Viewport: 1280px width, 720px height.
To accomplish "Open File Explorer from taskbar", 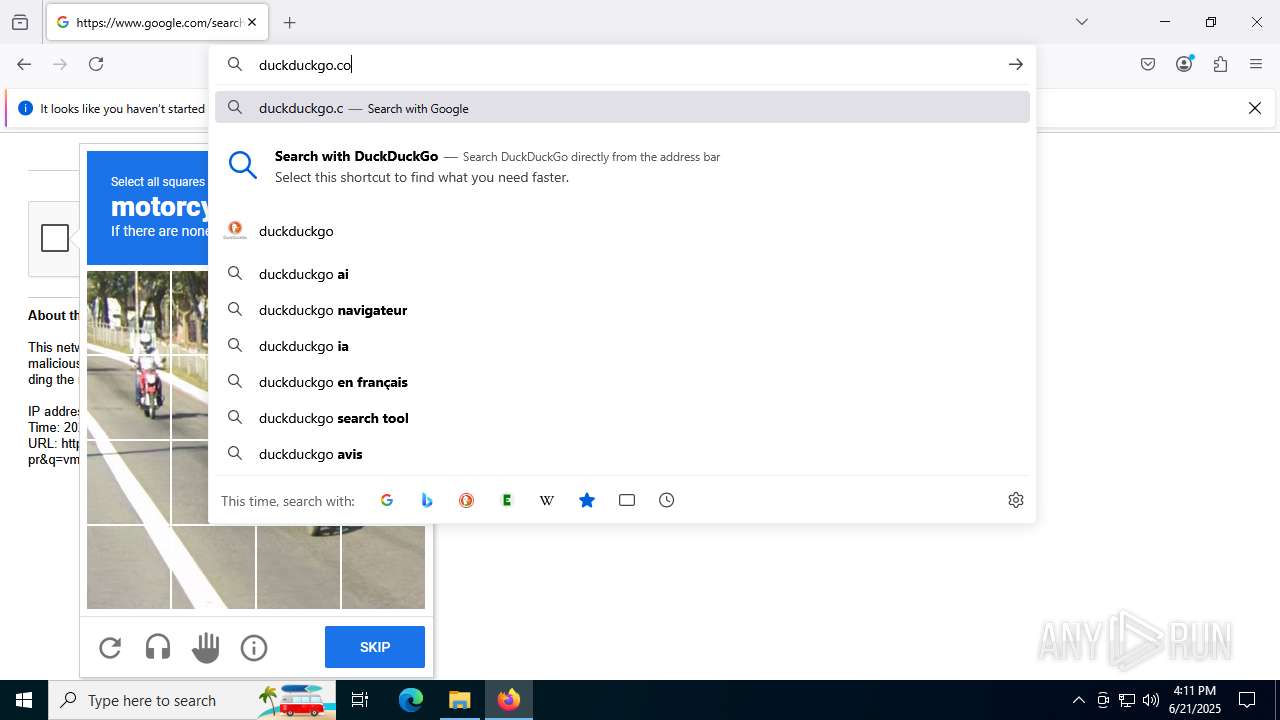I will (460, 700).
